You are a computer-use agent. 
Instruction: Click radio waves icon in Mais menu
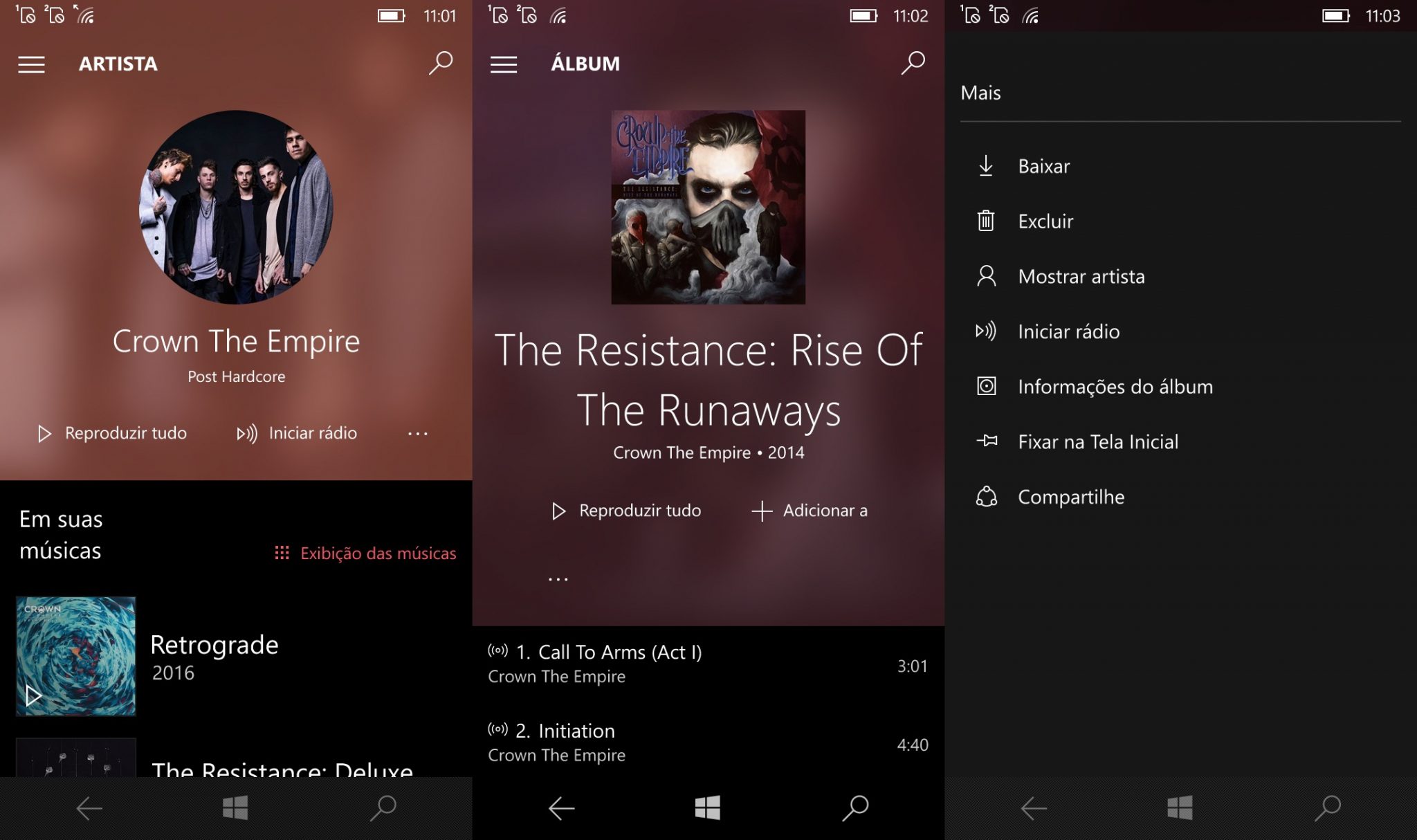coord(986,331)
